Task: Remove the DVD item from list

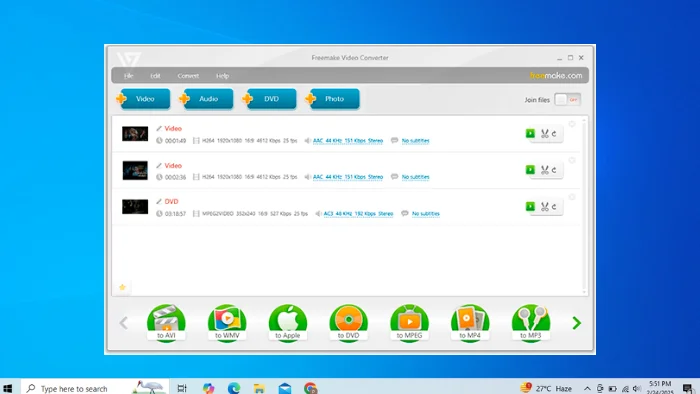Action: point(572,197)
